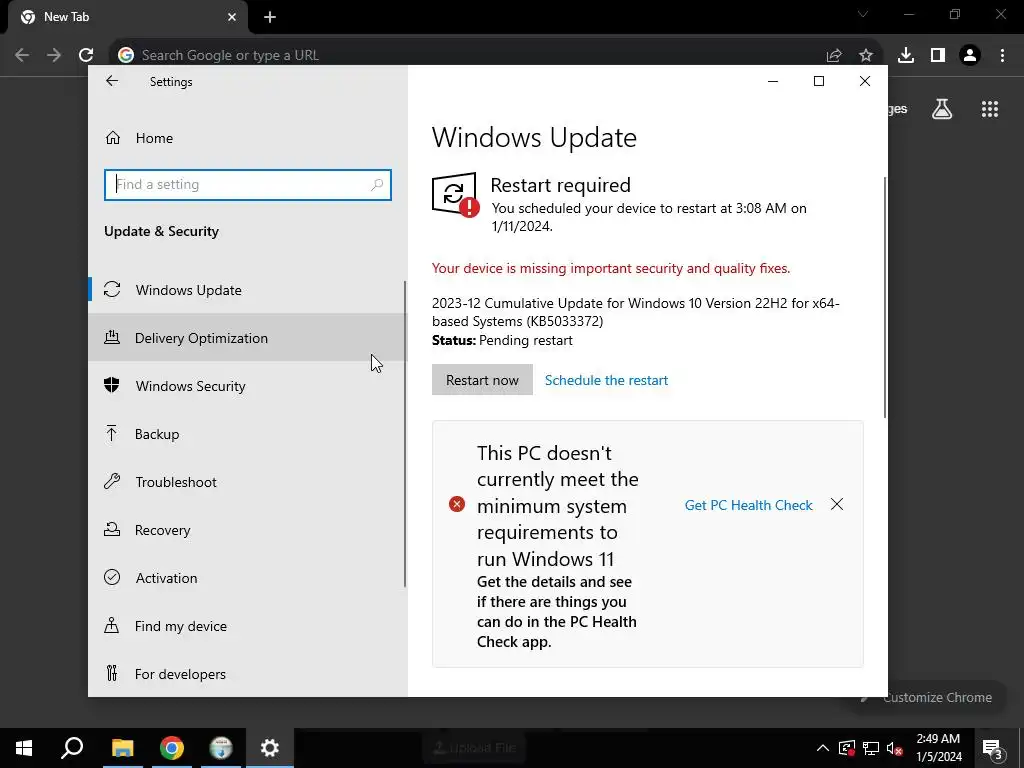Close the New Tab tab
The width and height of the screenshot is (1024, 768).
pyautogui.click(x=232, y=17)
